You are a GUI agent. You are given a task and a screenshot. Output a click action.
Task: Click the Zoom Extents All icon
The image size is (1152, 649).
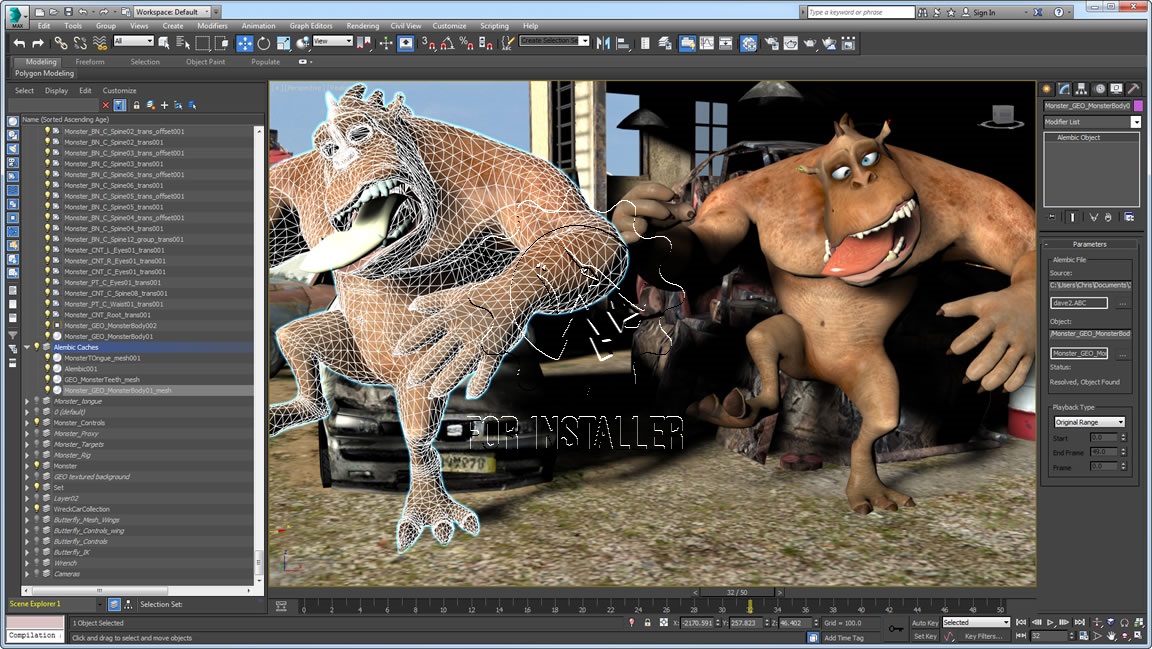[x=1138, y=622]
